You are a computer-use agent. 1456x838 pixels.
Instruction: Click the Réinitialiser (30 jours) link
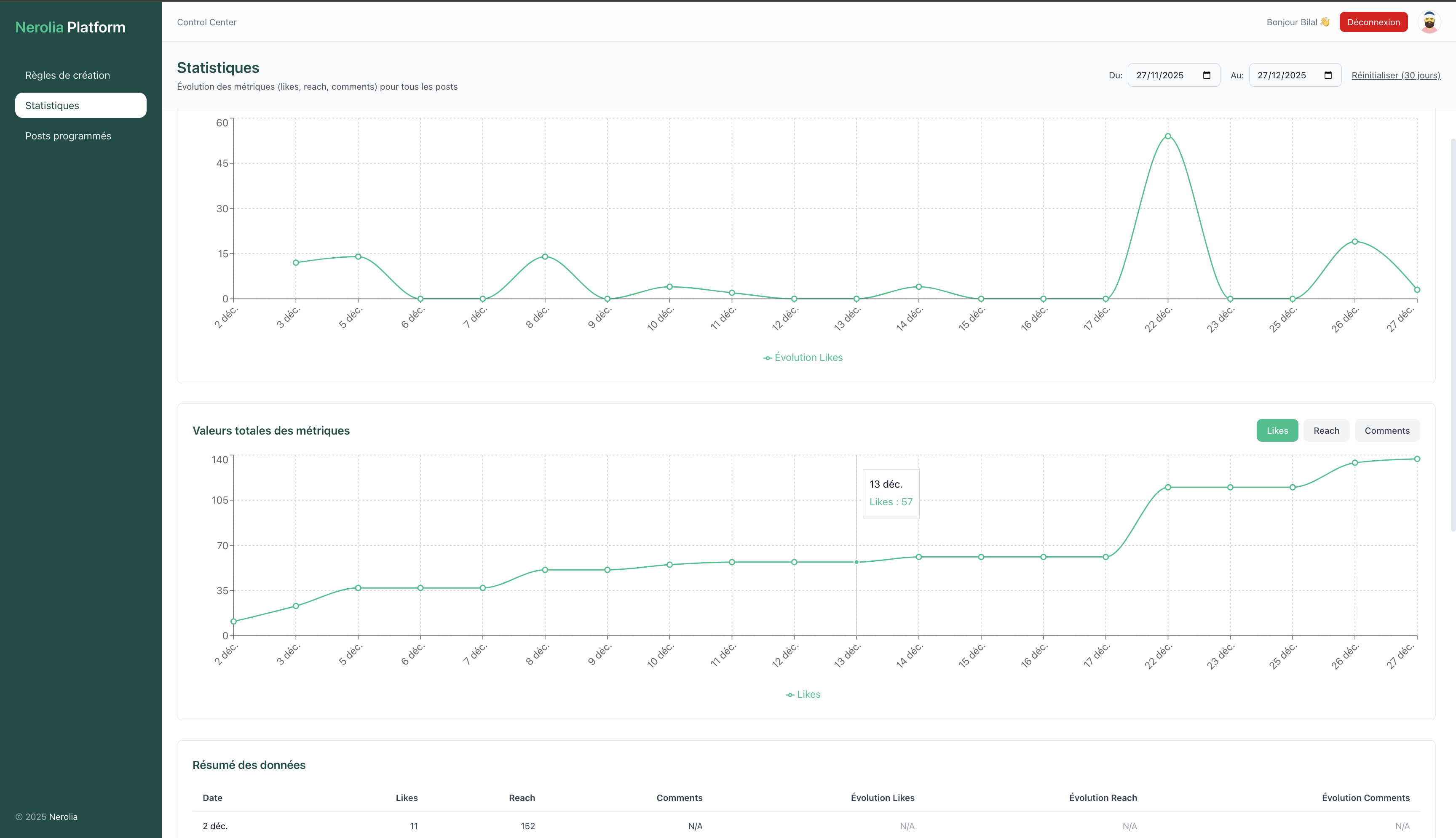(1396, 75)
